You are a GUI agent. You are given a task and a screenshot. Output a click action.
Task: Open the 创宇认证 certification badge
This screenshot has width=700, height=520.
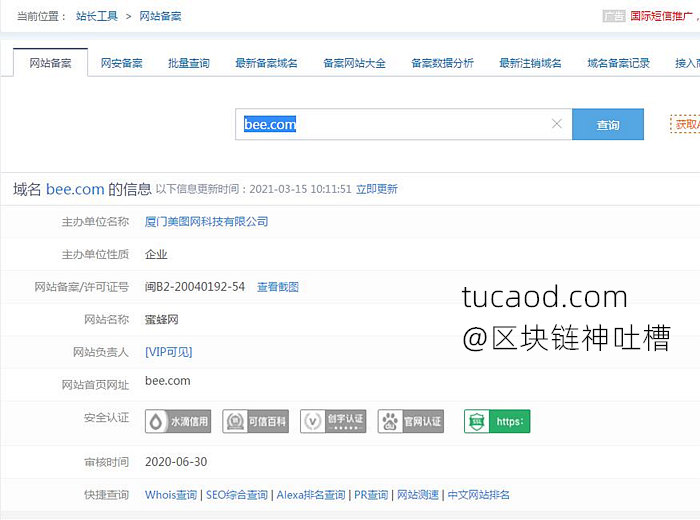pos(333,421)
